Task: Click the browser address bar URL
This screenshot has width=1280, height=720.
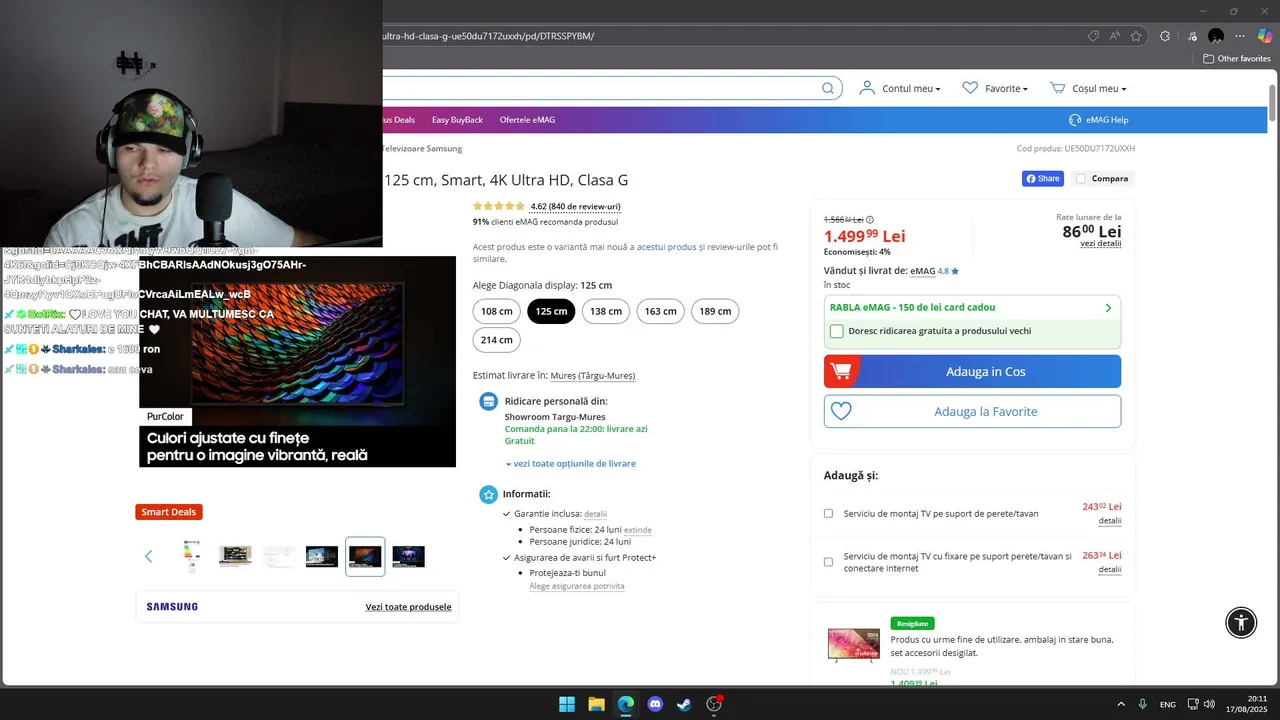Action: coord(488,36)
